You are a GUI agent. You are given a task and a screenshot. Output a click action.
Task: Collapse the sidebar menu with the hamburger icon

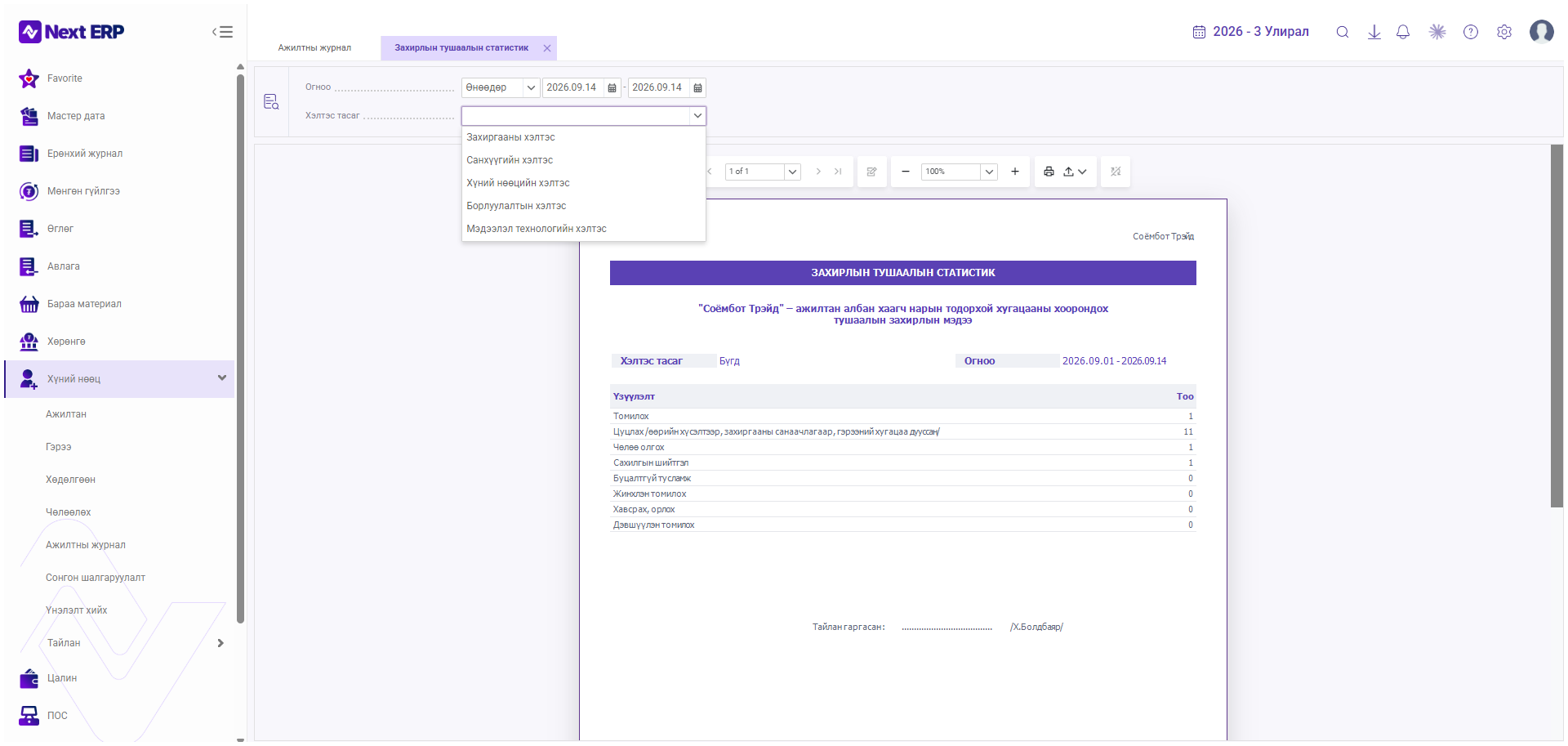point(222,32)
